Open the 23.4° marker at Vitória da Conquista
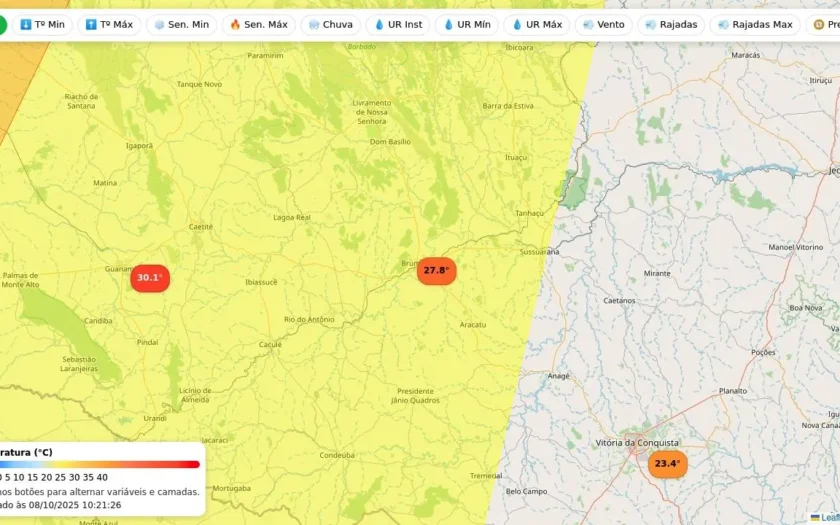 (668, 464)
